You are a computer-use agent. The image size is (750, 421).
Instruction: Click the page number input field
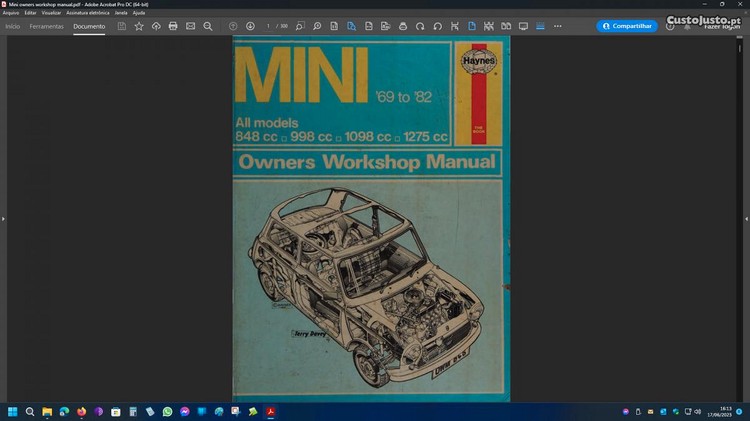coord(269,26)
